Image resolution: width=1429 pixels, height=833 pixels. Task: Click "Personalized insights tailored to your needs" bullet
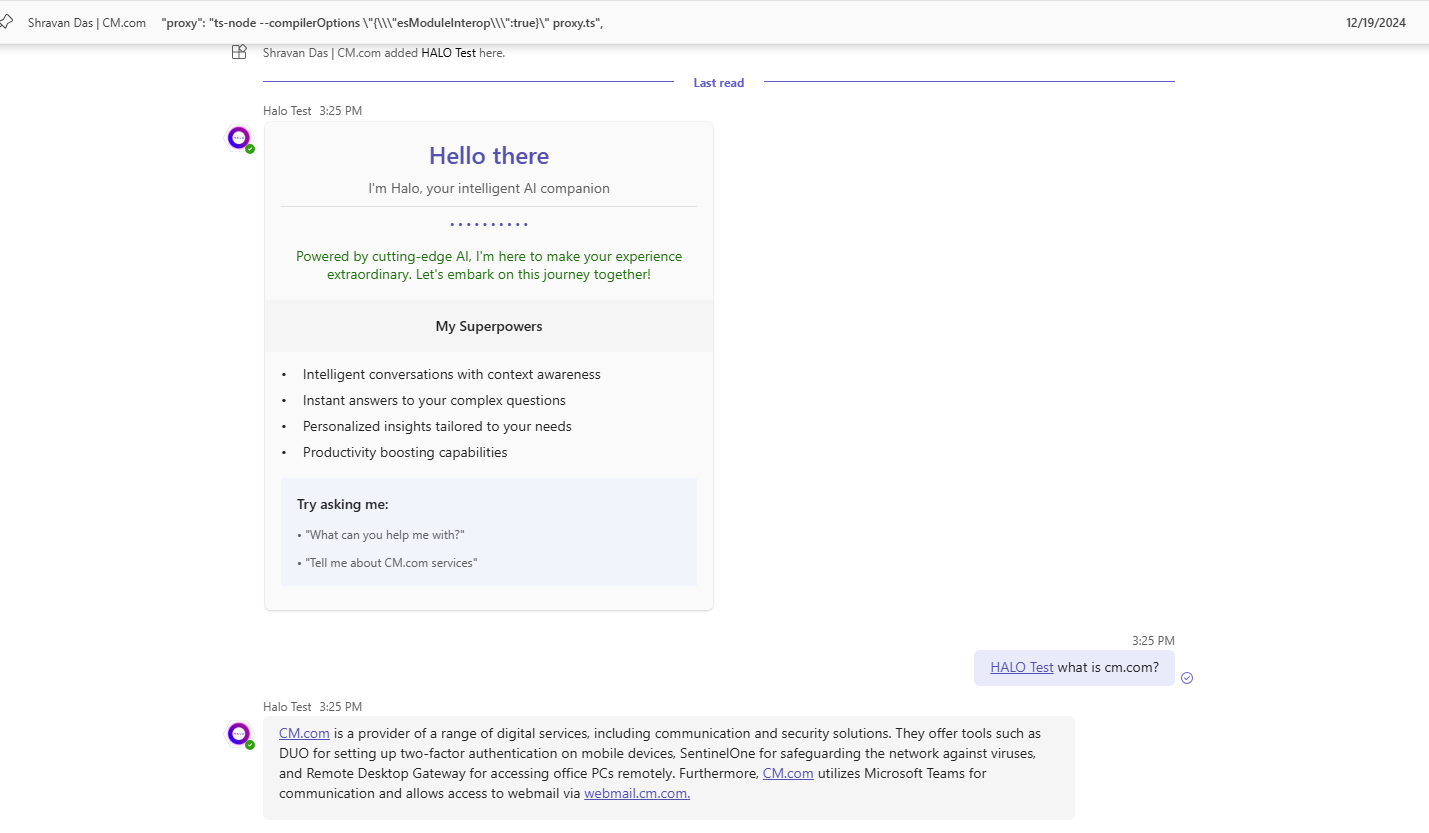point(437,426)
